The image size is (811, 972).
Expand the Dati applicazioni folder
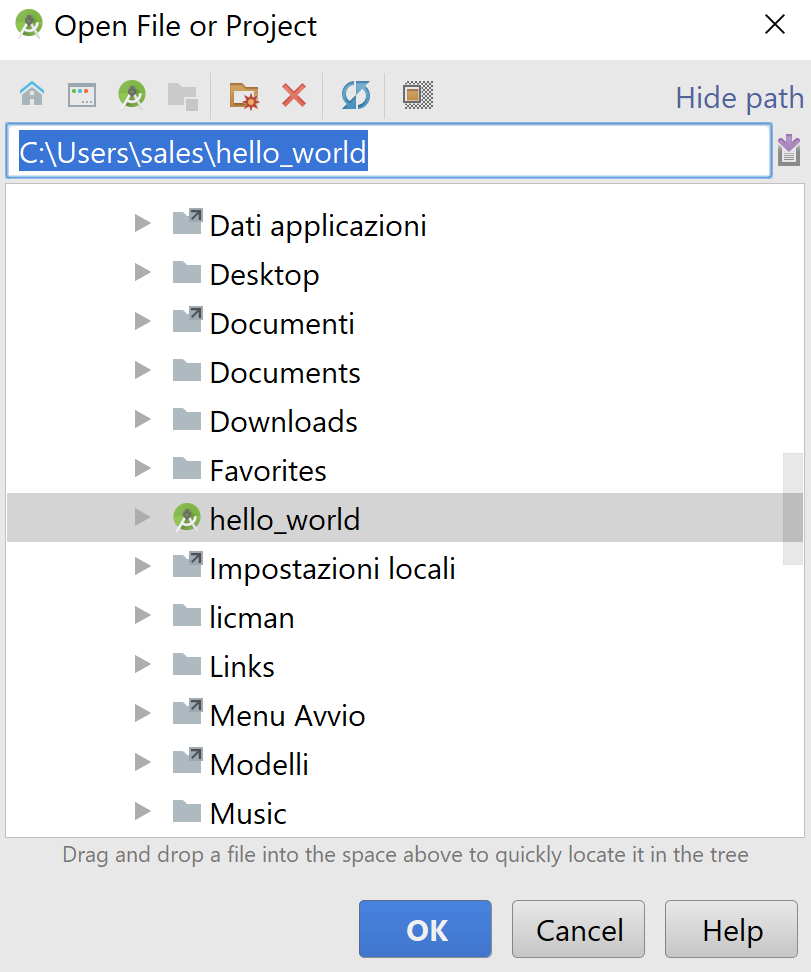[x=143, y=223]
